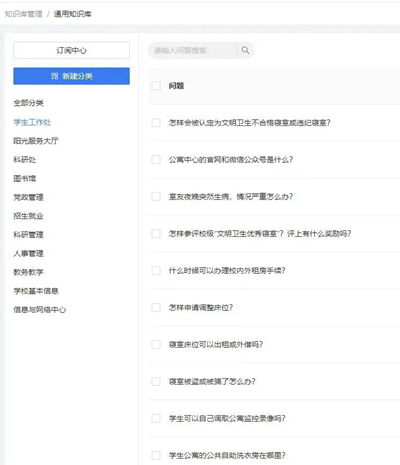Tick checkbox for 寝室被盗或被骗了怎么办
400x465 pixels.
pos(156,381)
